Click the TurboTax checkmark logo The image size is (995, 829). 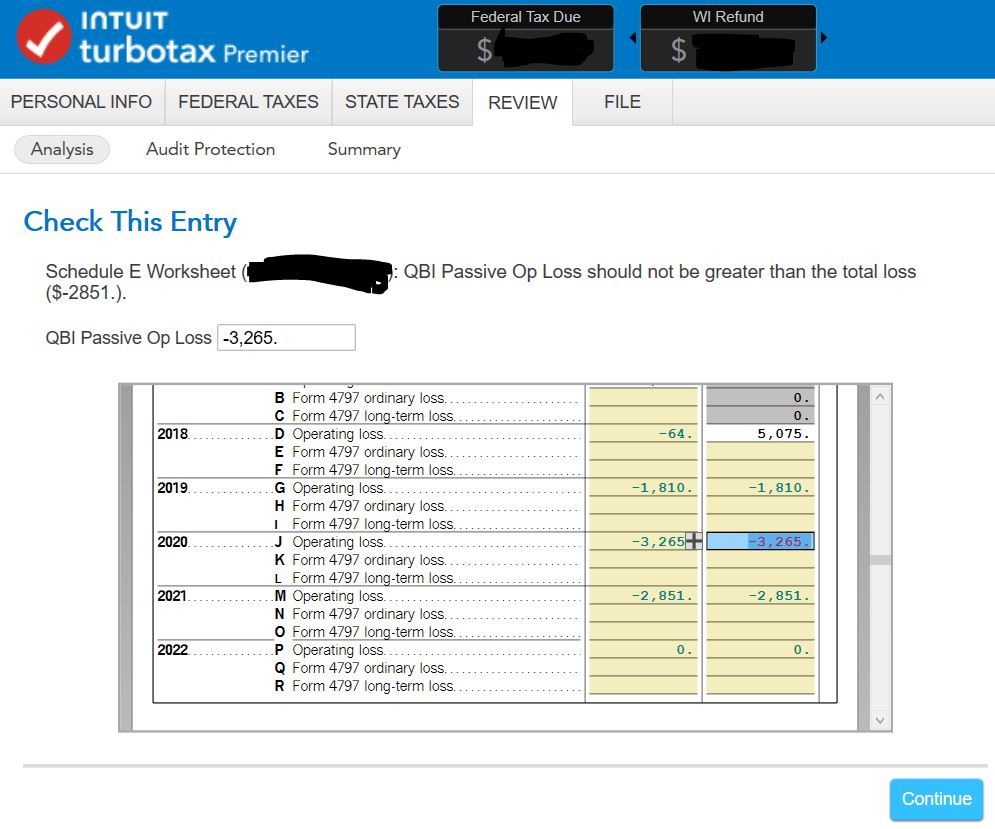click(44, 36)
